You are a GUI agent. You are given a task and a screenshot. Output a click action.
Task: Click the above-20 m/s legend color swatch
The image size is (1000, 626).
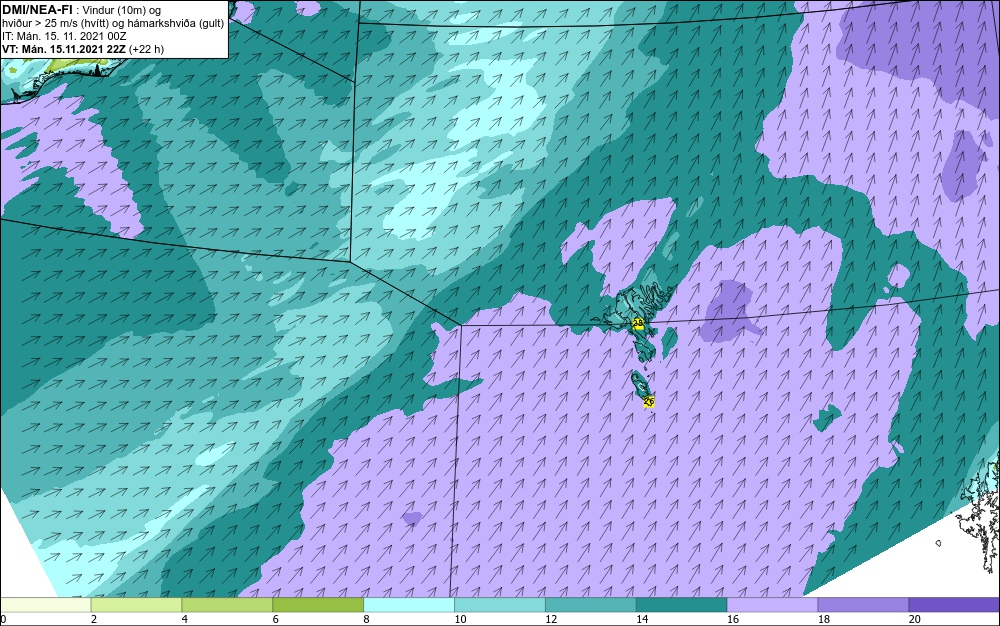coord(954,605)
